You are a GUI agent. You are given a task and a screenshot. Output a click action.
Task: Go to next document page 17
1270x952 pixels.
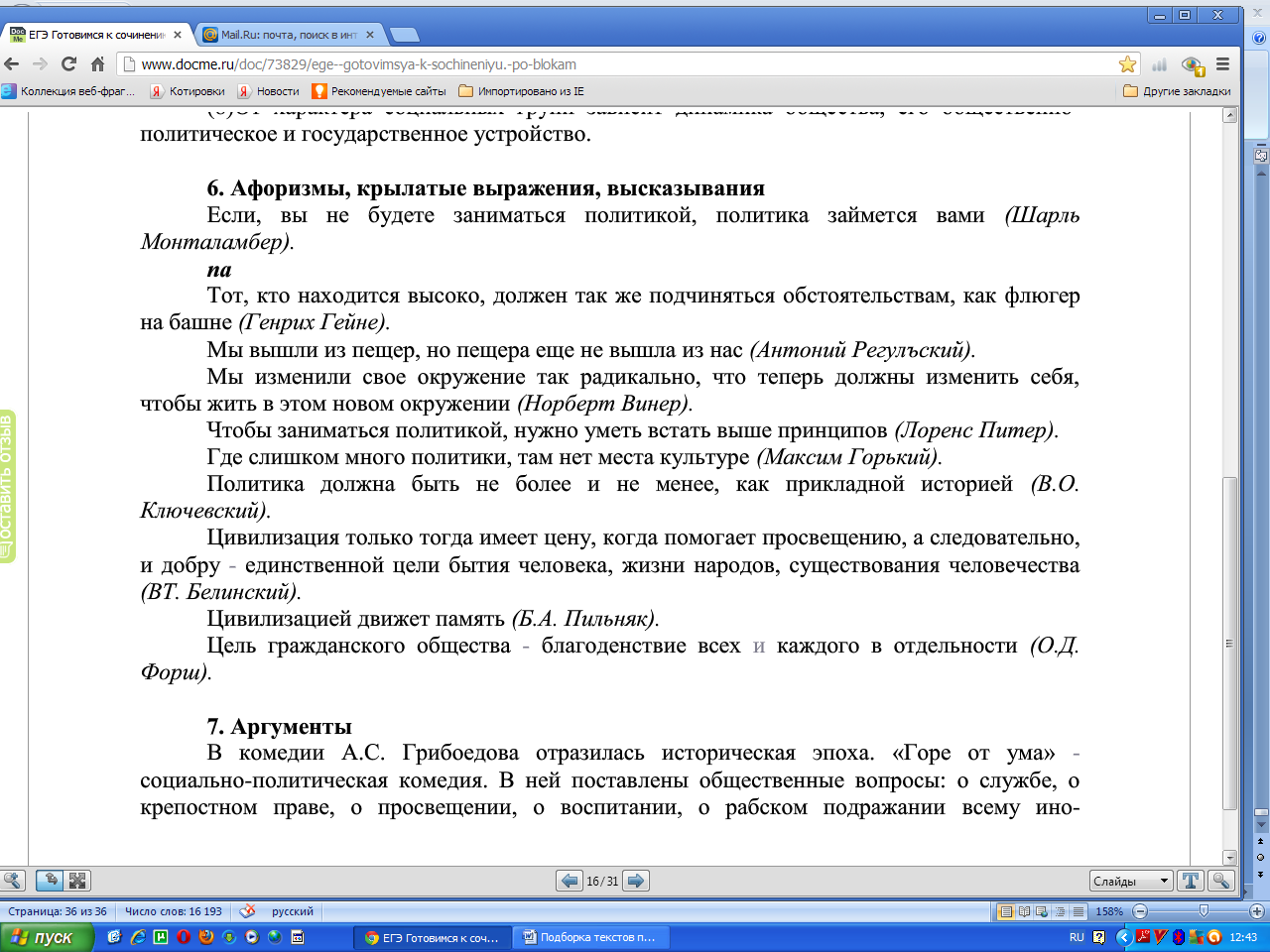(636, 881)
